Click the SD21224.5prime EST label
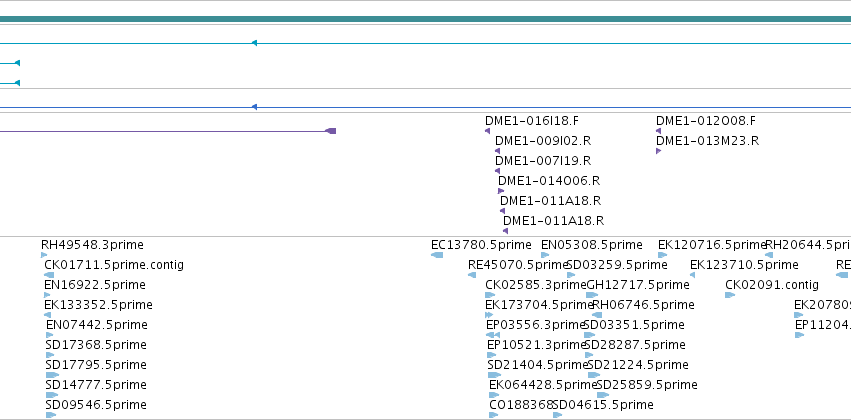Viewport: 851px width, 420px height. point(638,365)
